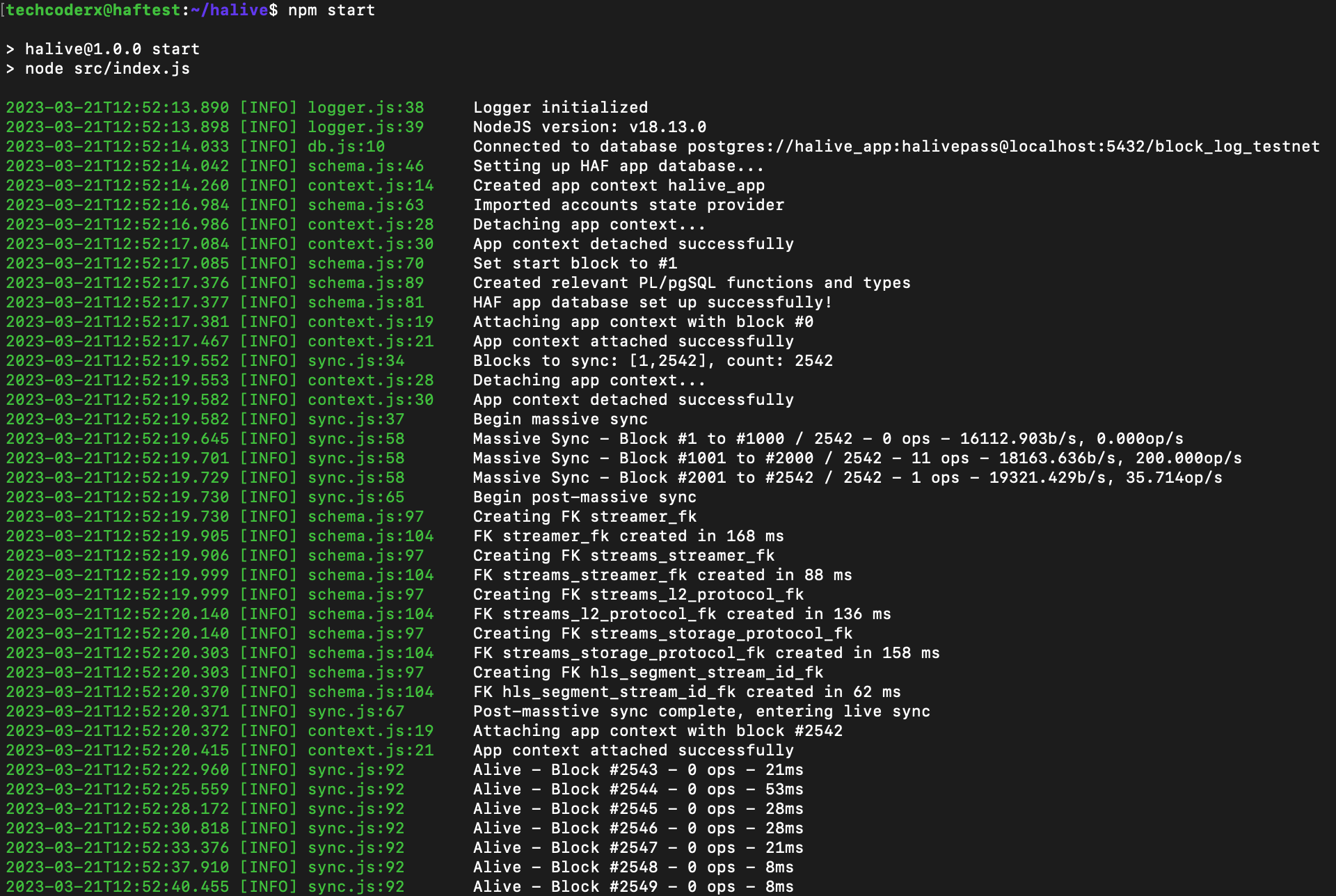1336x896 pixels.
Task: Click 'Alive - Block #2546' log line
Action: (639, 829)
